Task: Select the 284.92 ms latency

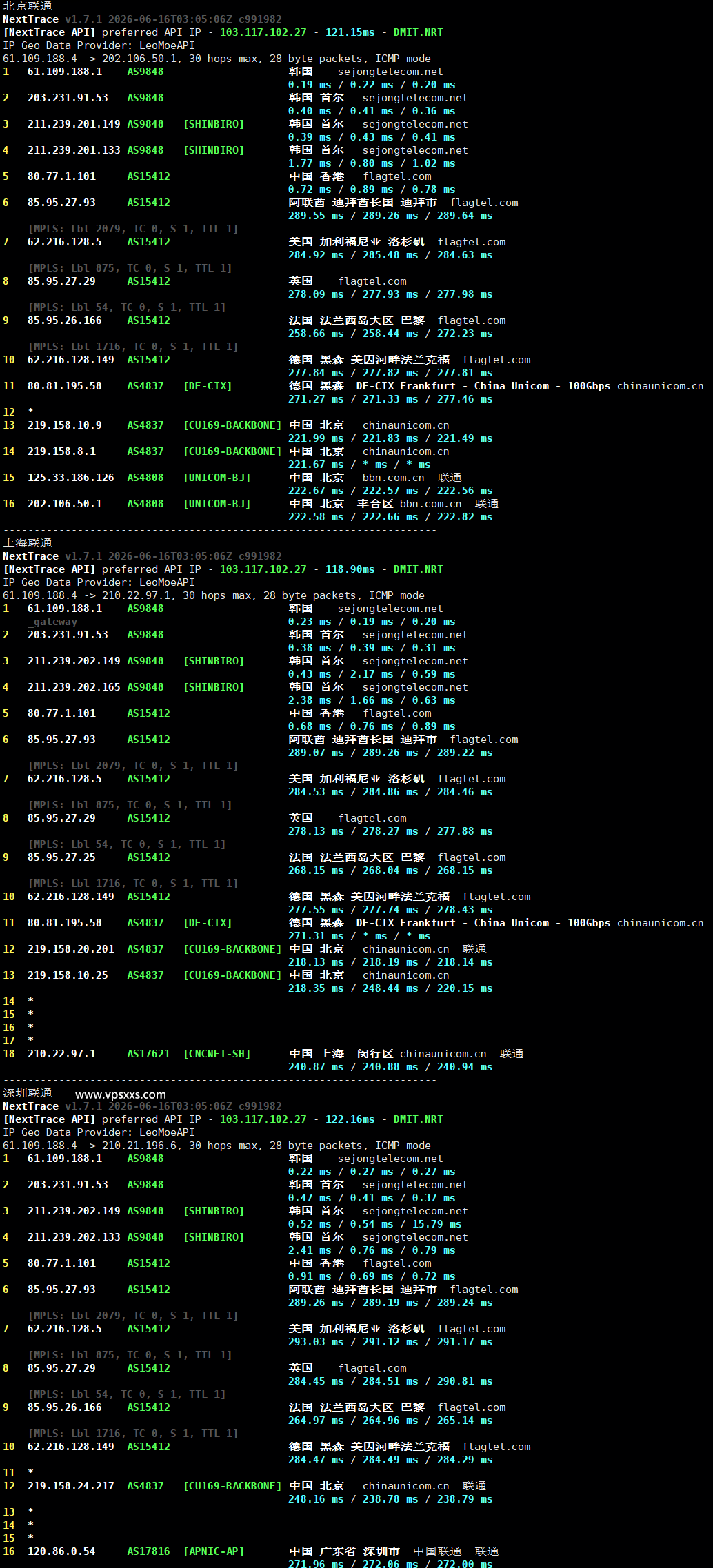Action: (x=316, y=255)
